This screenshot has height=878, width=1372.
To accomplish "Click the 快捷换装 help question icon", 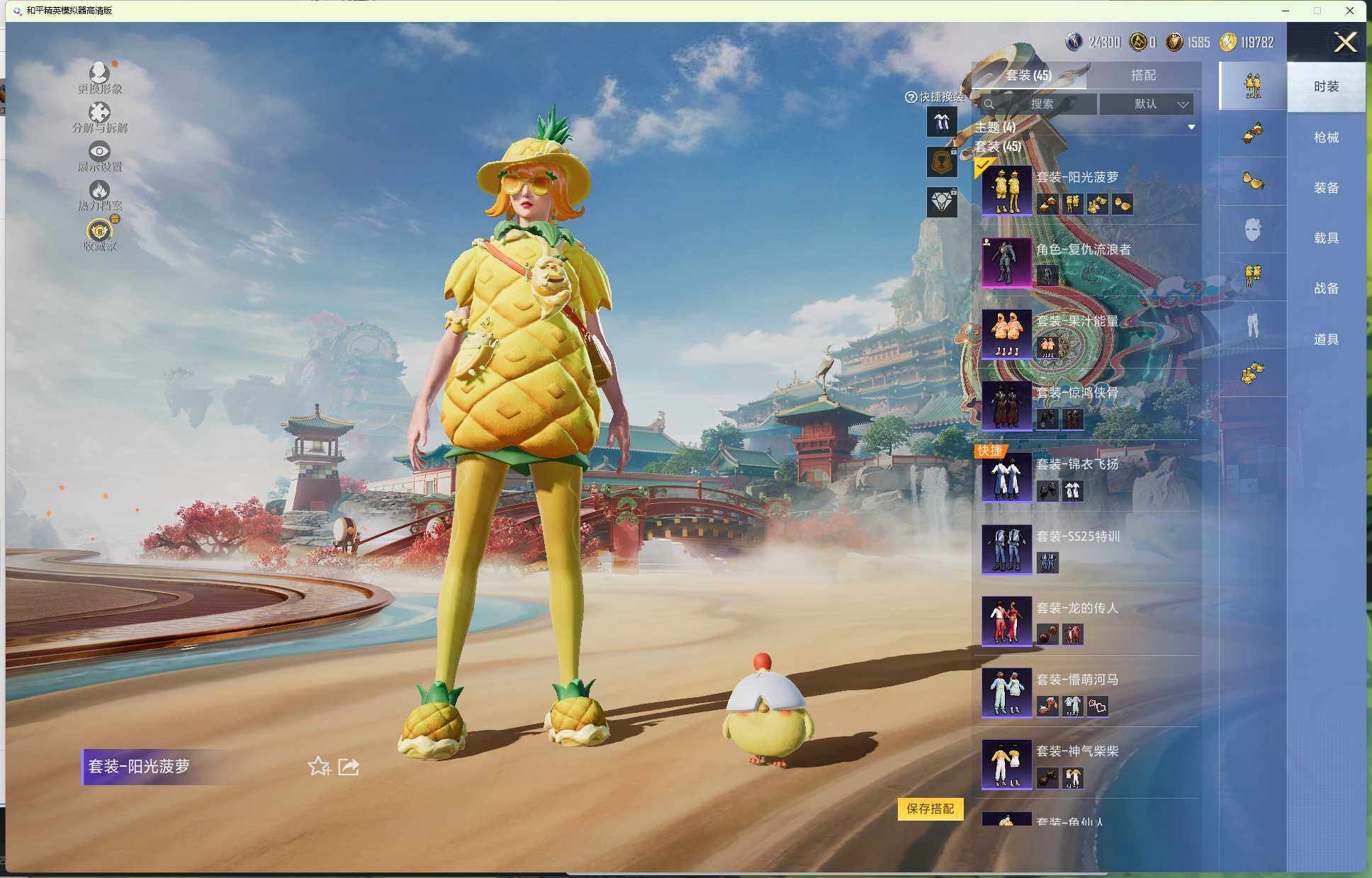I will 911,97.
